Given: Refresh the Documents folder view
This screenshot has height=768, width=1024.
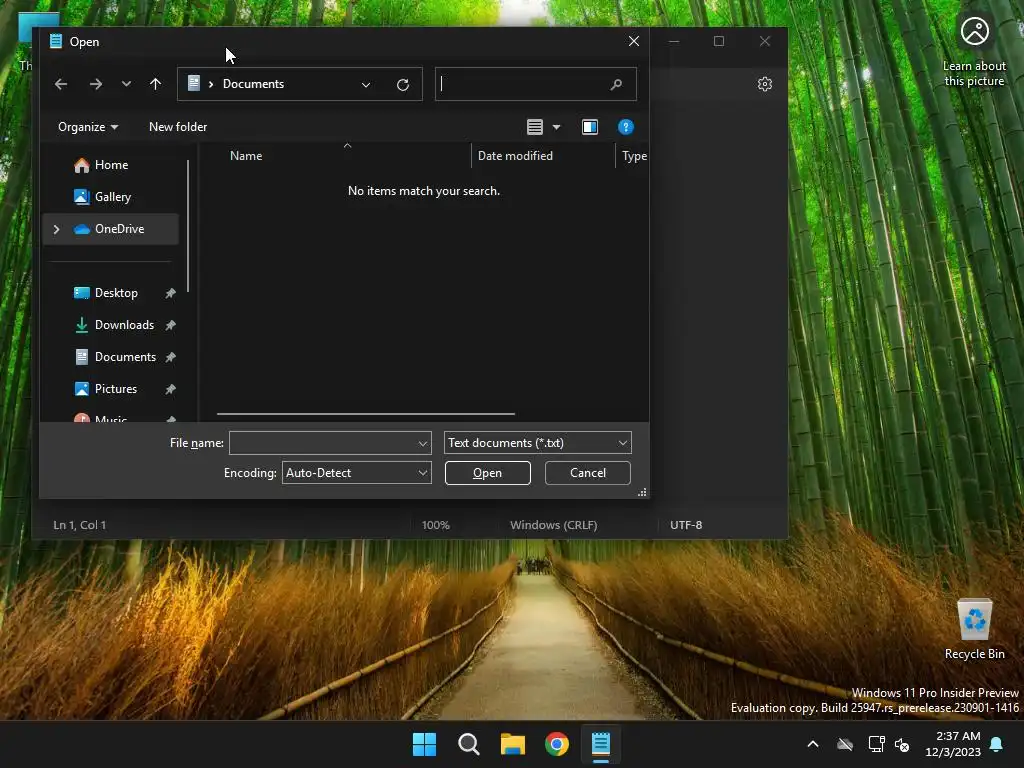Looking at the screenshot, I should pos(403,84).
